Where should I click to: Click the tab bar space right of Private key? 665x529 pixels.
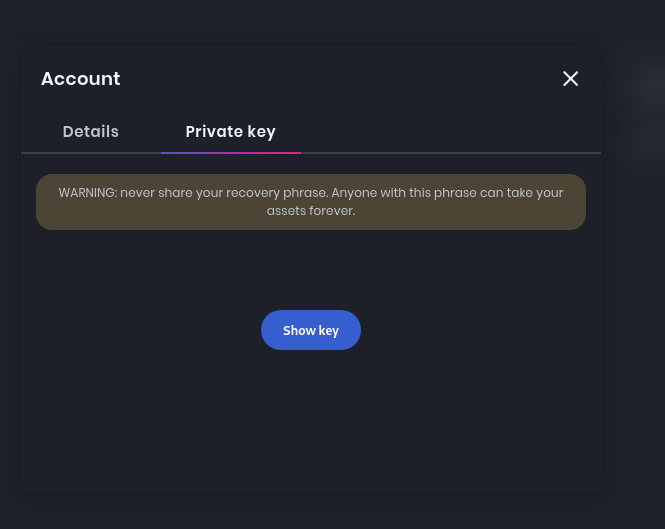click(450, 132)
